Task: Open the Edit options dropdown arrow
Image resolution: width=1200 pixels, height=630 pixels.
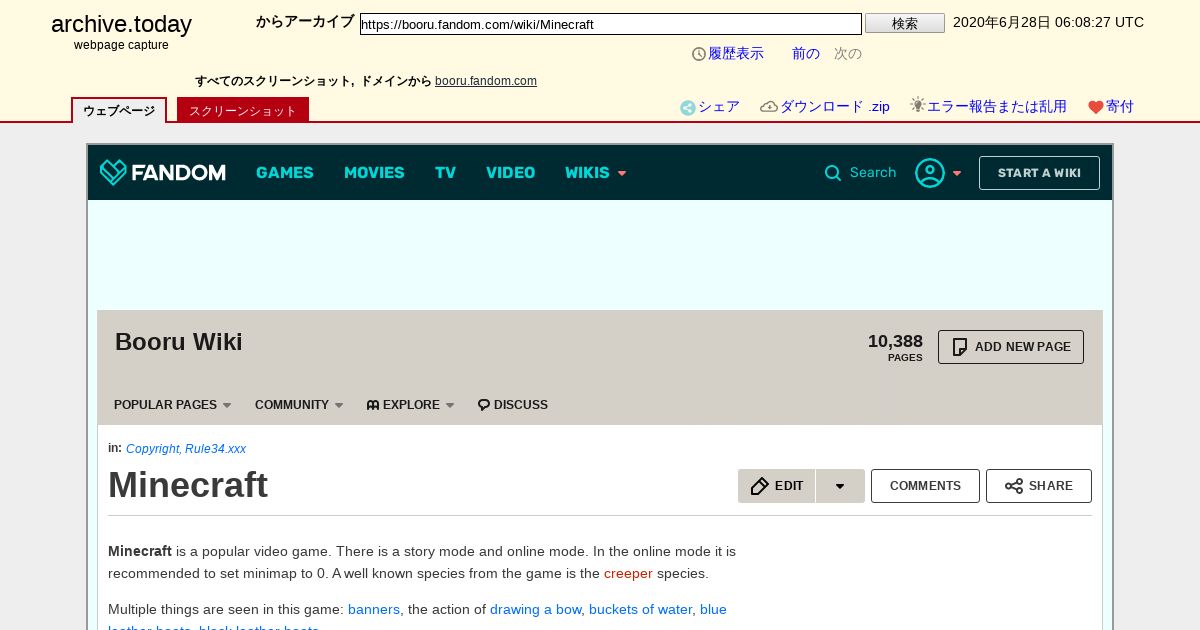Action: 840,486
